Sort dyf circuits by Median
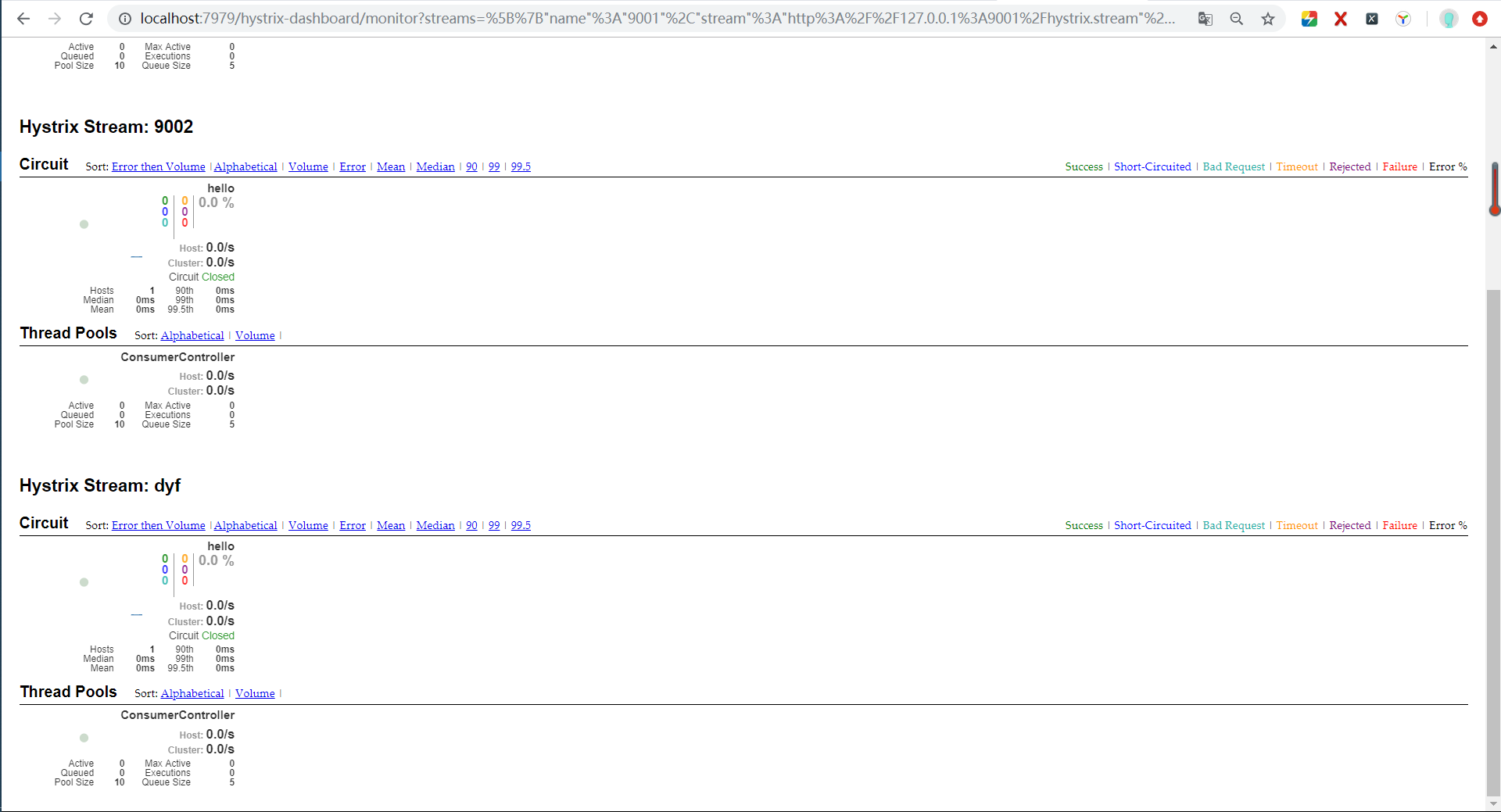Screen dimensions: 1501x812 pyautogui.click(x=435, y=525)
